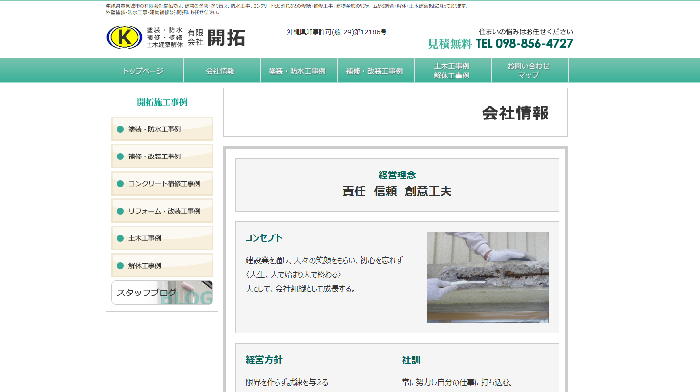Click the TEL 098-856-4727 phone number

(524, 44)
